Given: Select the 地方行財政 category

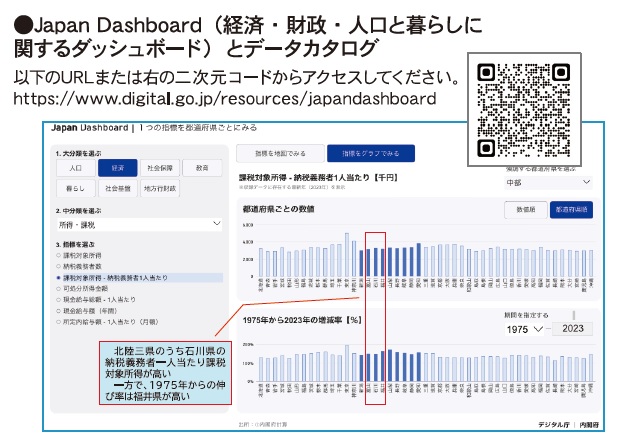Looking at the screenshot, I should [160, 188].
